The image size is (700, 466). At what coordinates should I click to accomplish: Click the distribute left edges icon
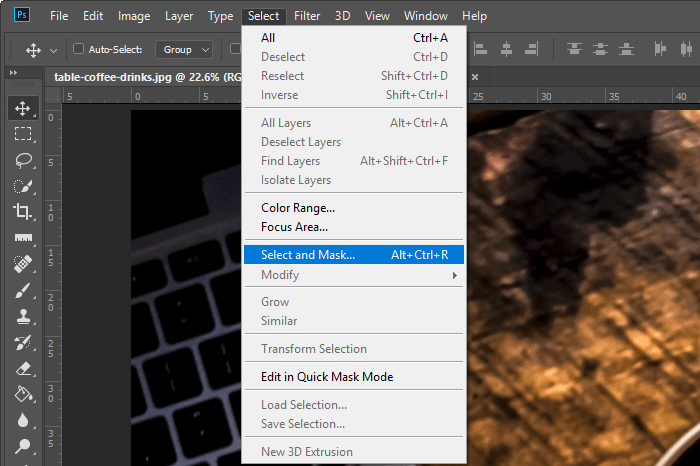coord(660,49)
